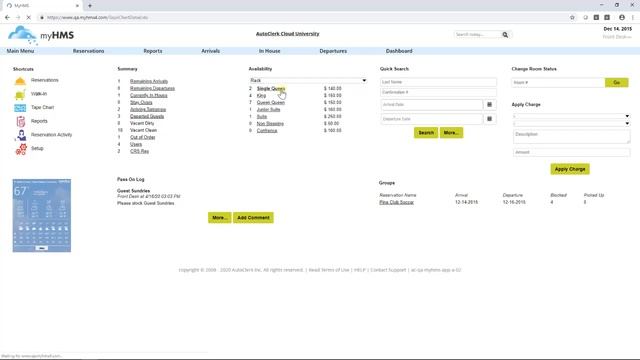Open the Walk-In shortcut cart icon
The height and width of the screenshot is (360, 640).
(x=20, y=94)
